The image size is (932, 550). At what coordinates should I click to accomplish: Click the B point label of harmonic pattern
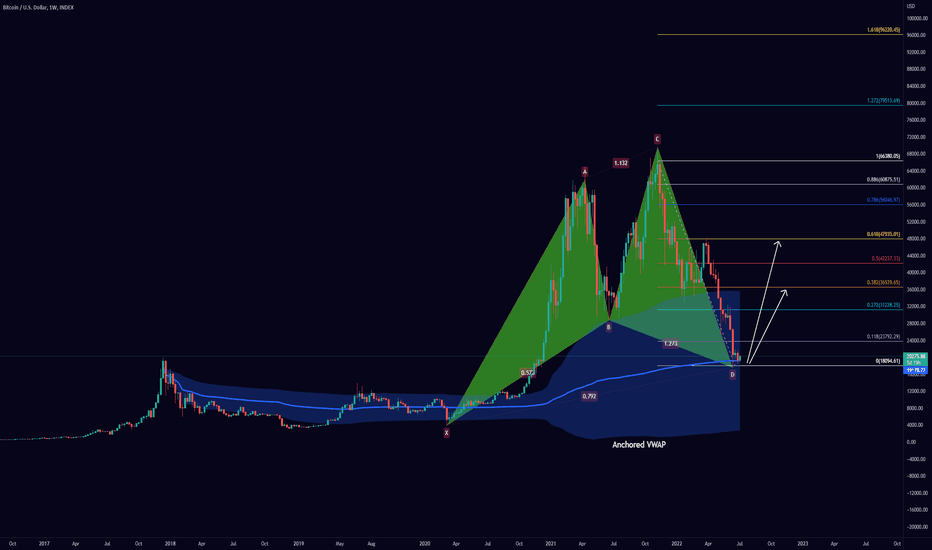point(608,327)
